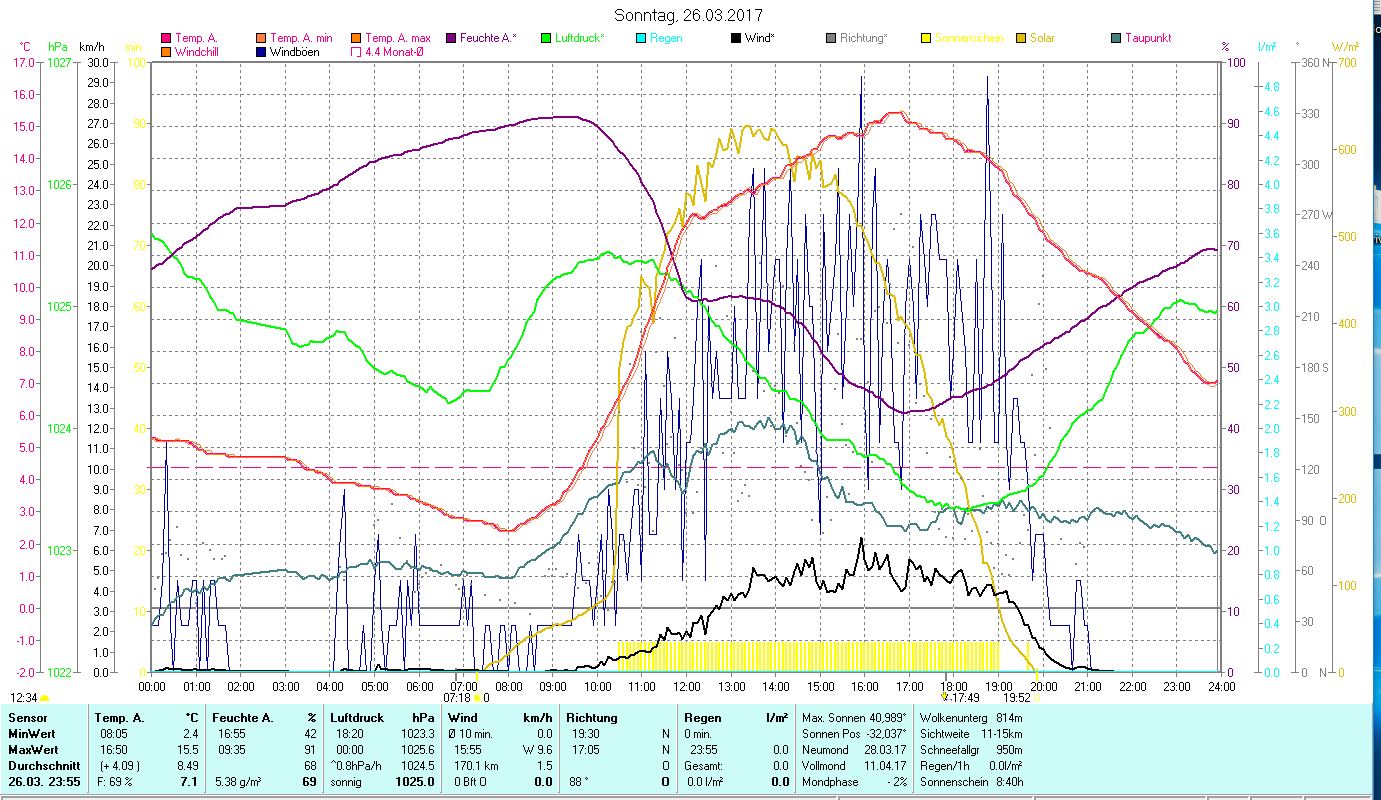Click the sunrise marker at 07:18
Screen dimensions: 1381x800
(476, 697)
